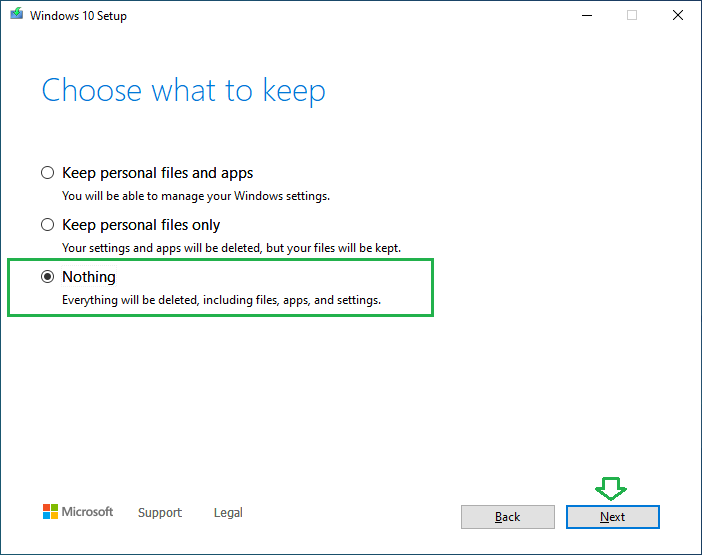The height and width of the screenshot is (555, 702).
Task: Click the 'Choose what to keep' heading
Action: [x=184, y=91]
